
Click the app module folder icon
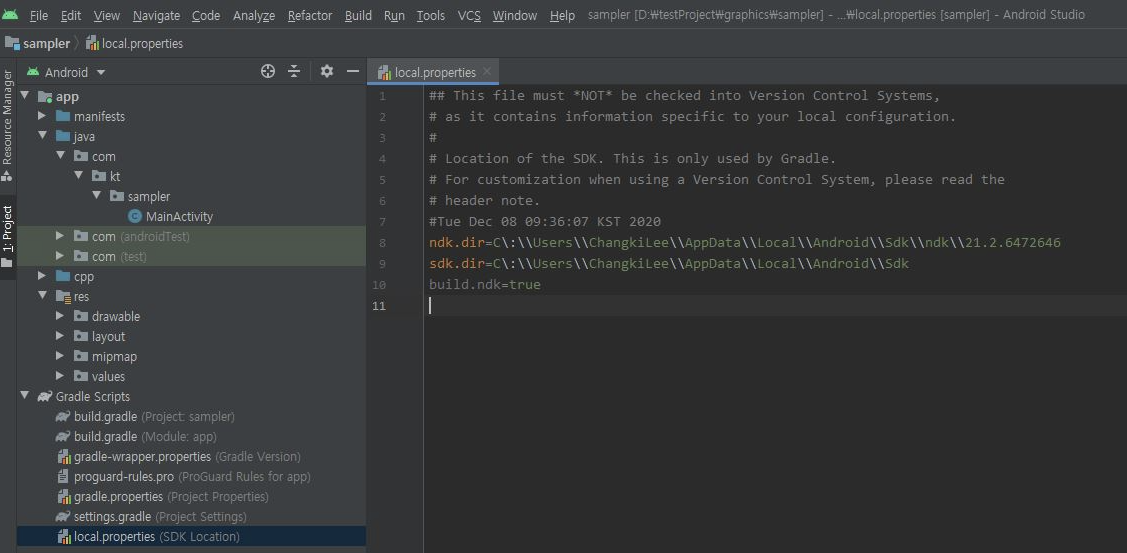(x=45, y=96)
